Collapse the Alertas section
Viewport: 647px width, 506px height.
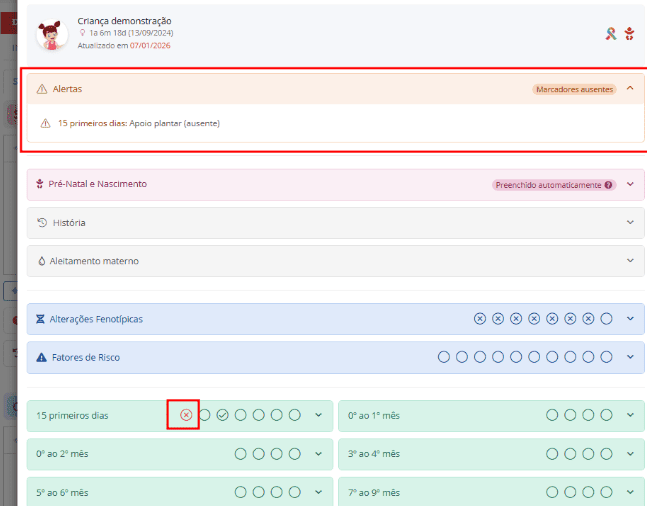pyautogui.click(x=629, y=89)
